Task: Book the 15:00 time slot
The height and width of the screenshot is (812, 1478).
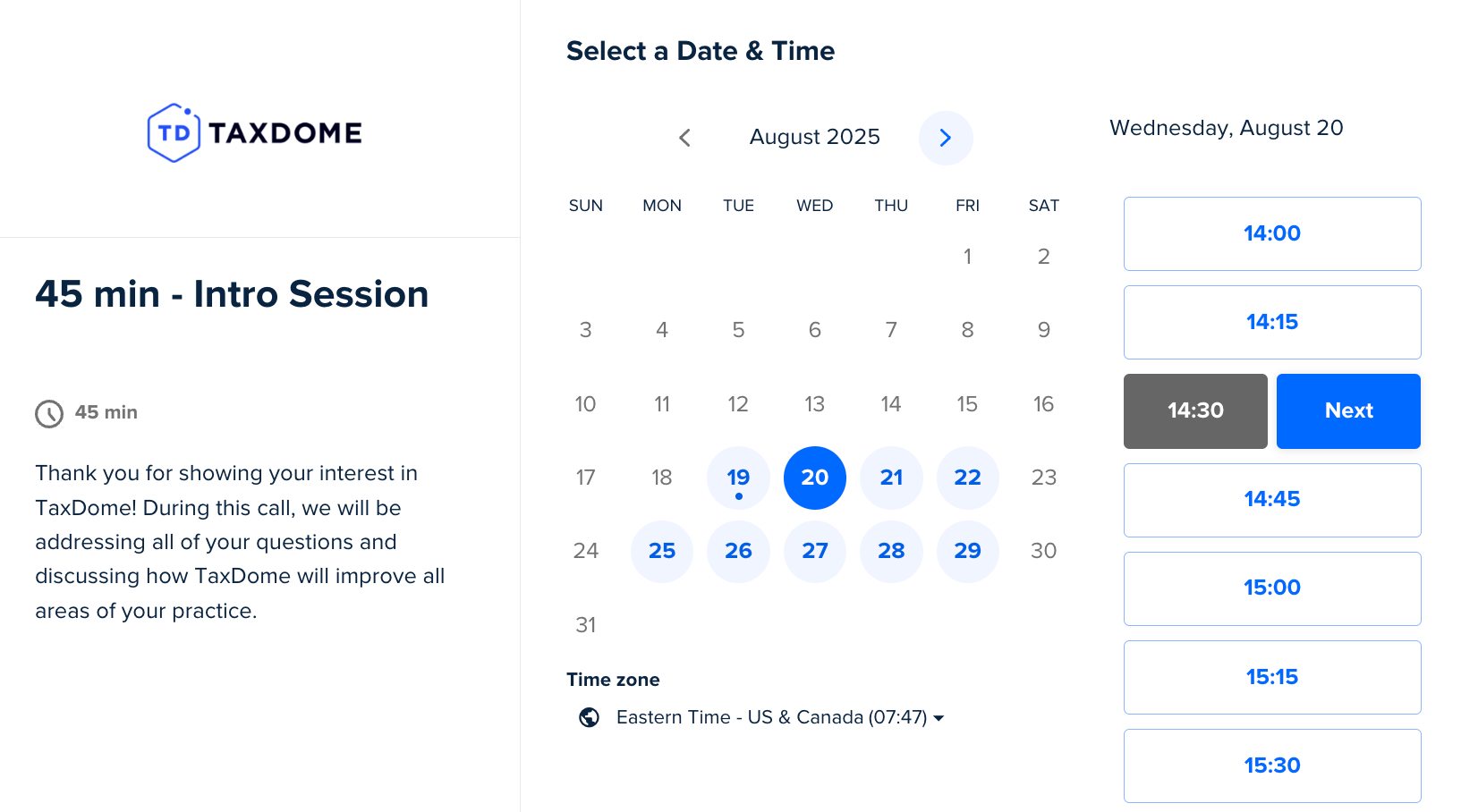Action: (x=1271, y=588)
